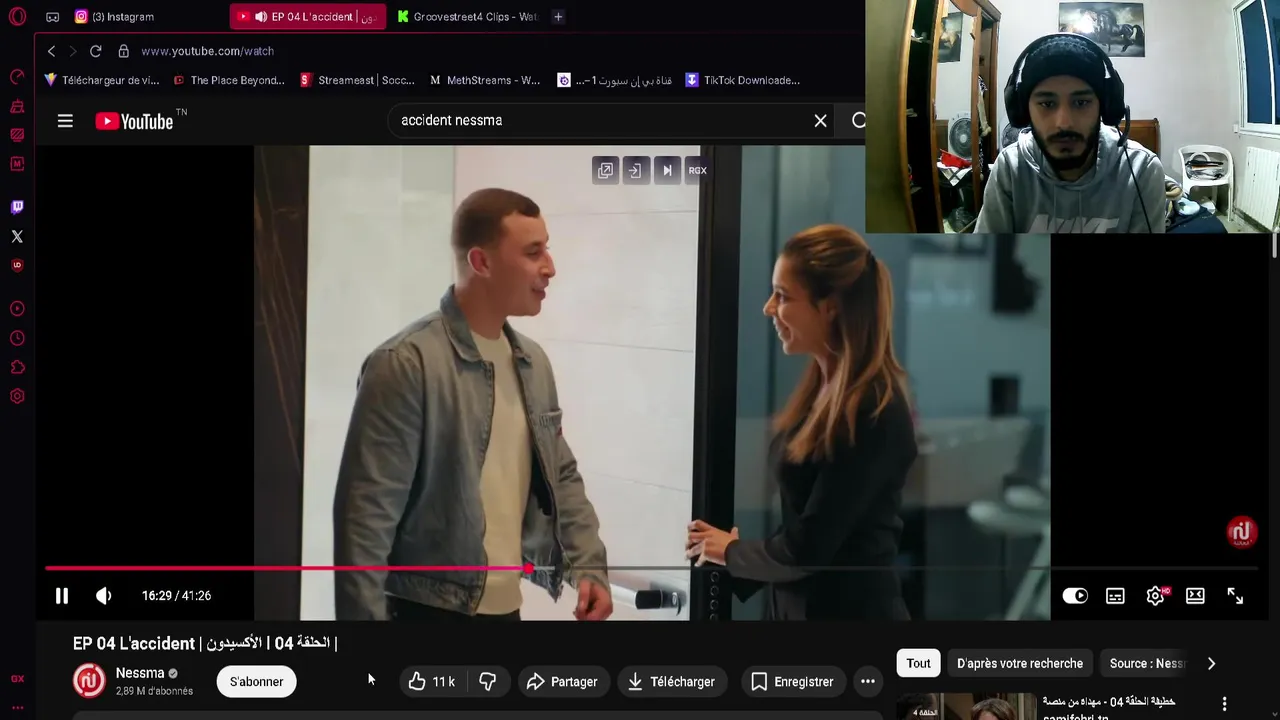Screen dimensions: 1280x720
Task: Toggle the RGX video enhancer button
Action: tap(697, 171)
